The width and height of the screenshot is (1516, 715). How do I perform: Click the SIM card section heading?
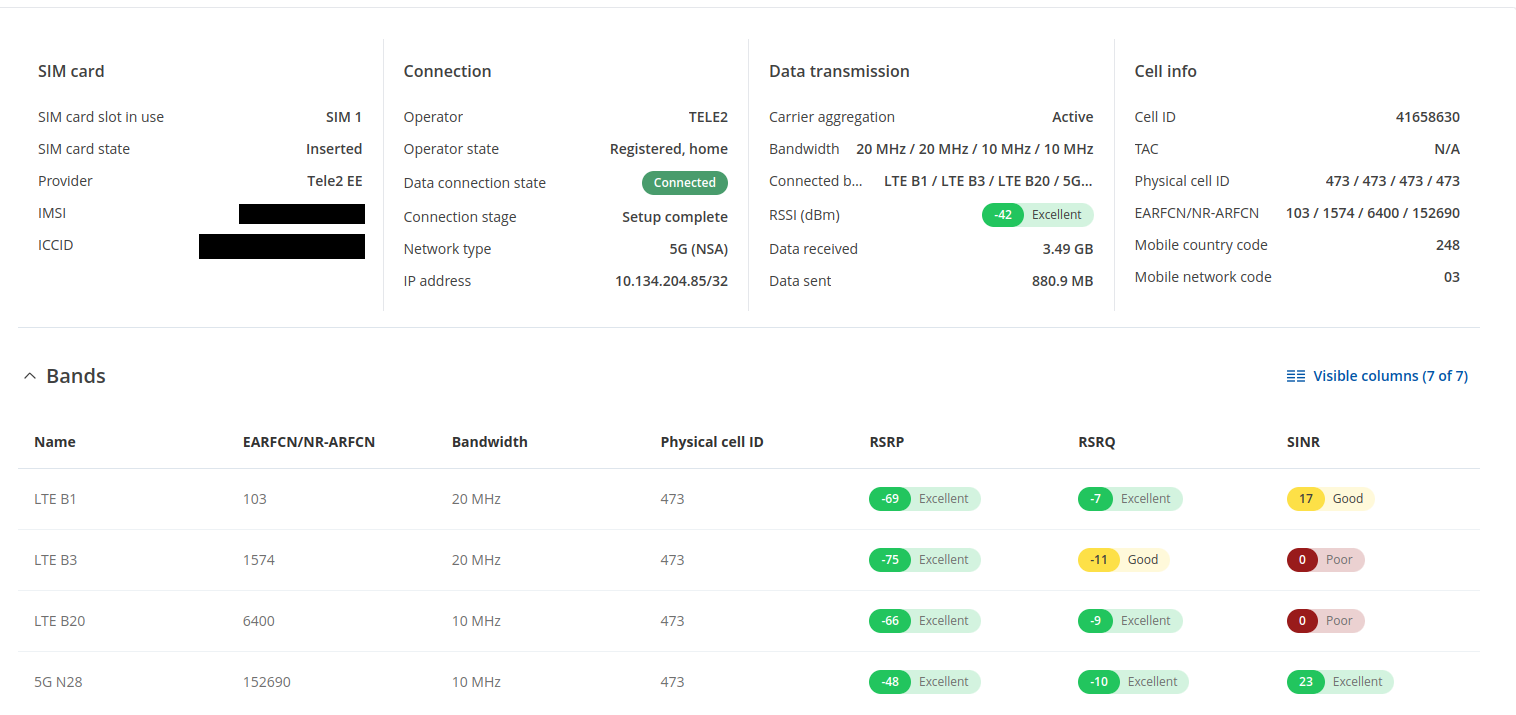point(71,71)
